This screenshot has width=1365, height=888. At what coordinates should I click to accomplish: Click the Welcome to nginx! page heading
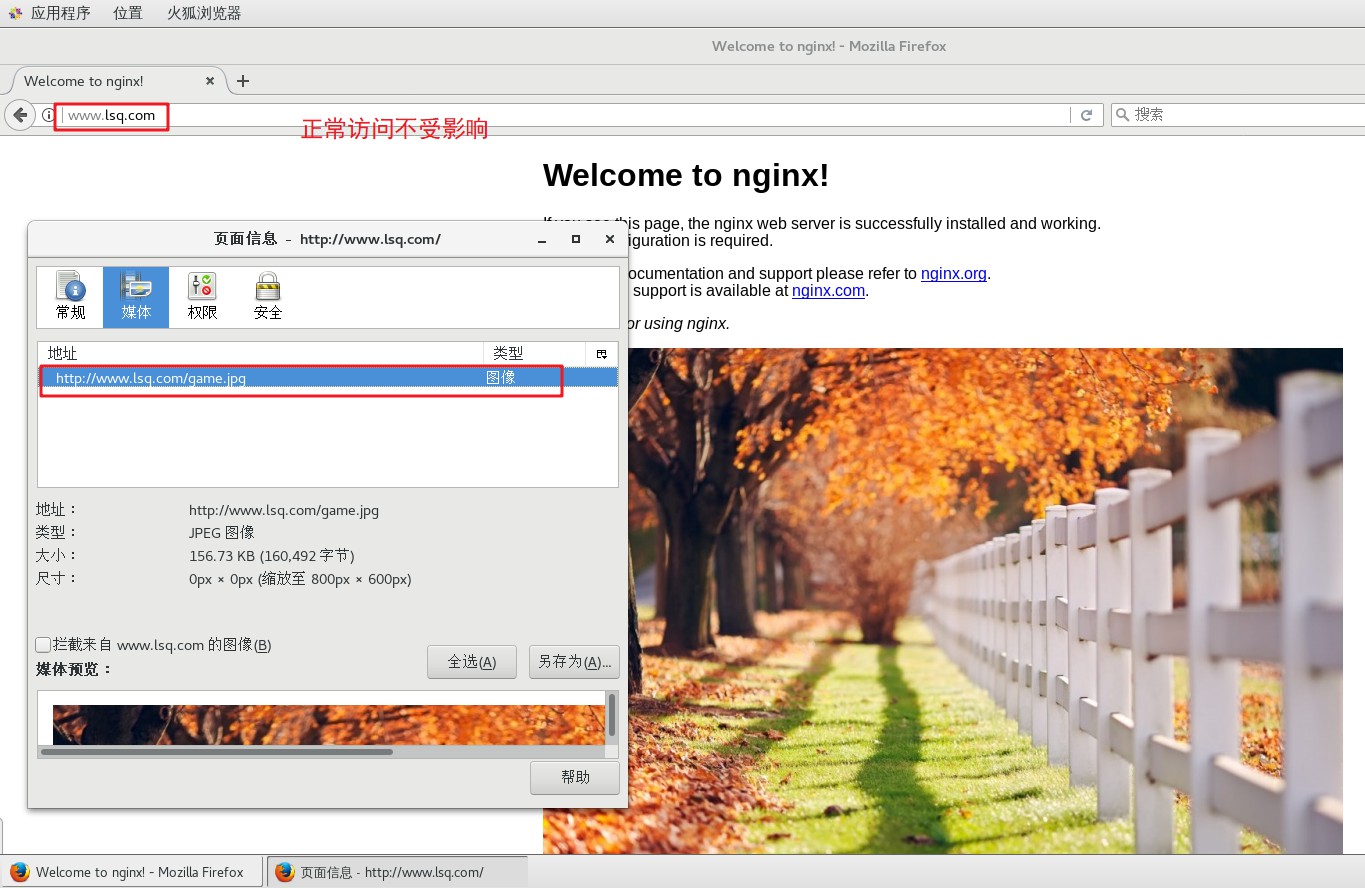point(686,176)
